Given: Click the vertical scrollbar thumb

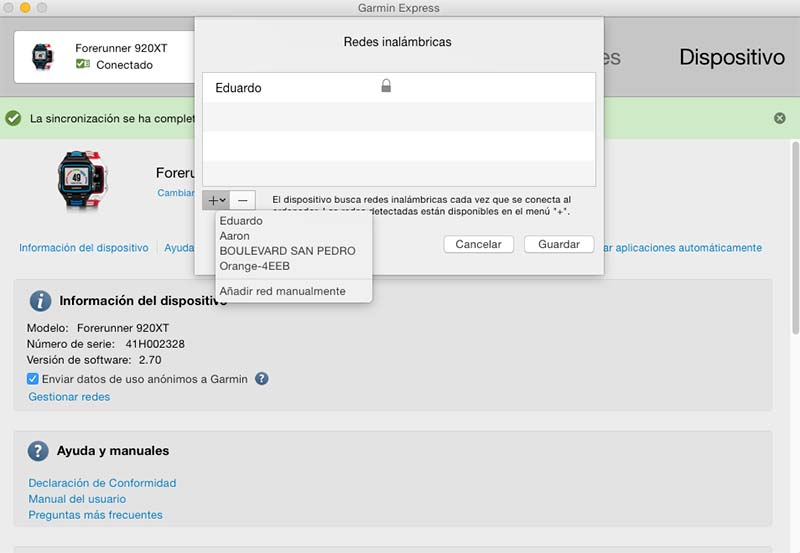Looking at the screenshot, I should point(795,238).
